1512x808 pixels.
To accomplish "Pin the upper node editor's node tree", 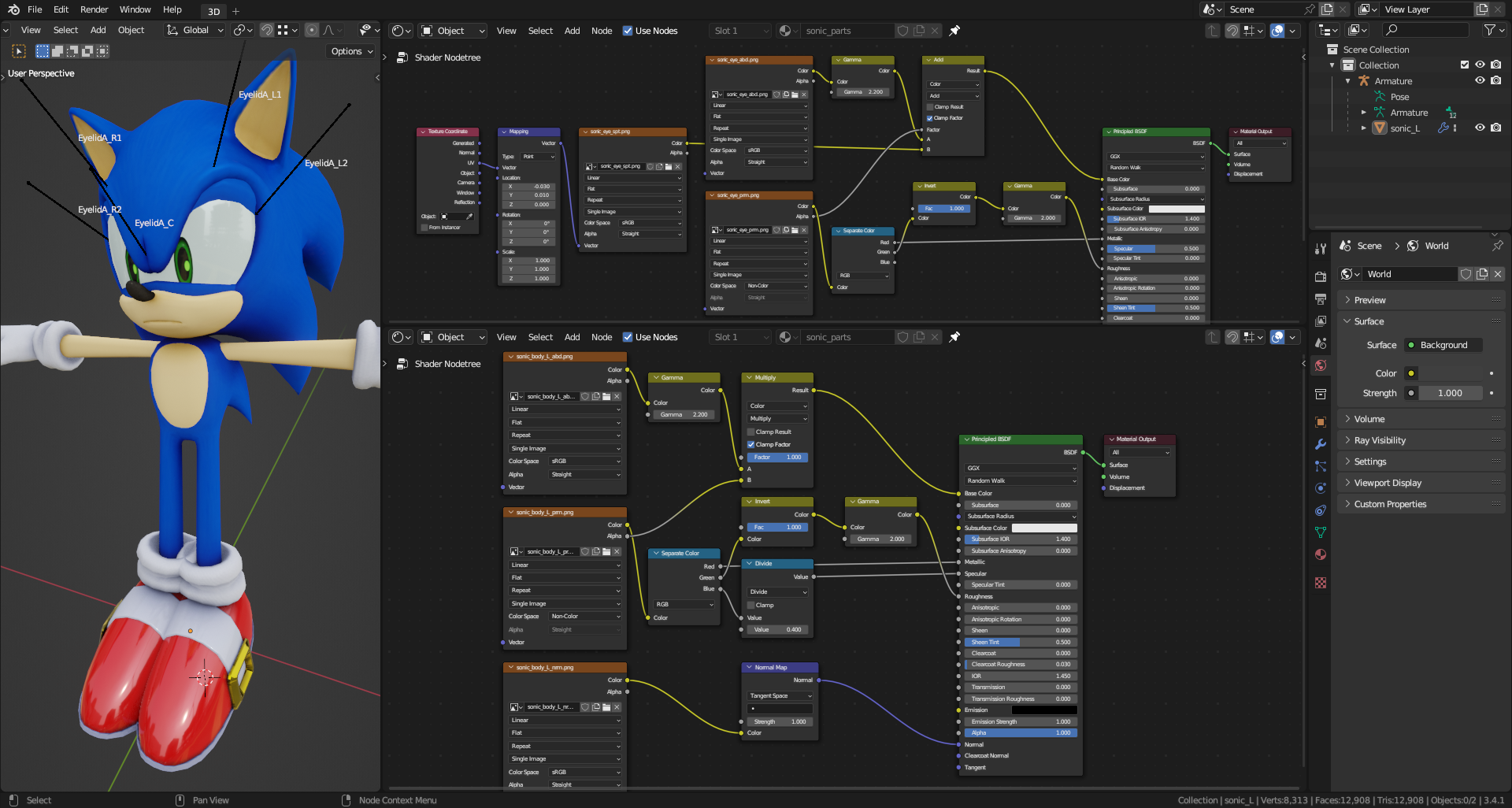I will point(954,31).
